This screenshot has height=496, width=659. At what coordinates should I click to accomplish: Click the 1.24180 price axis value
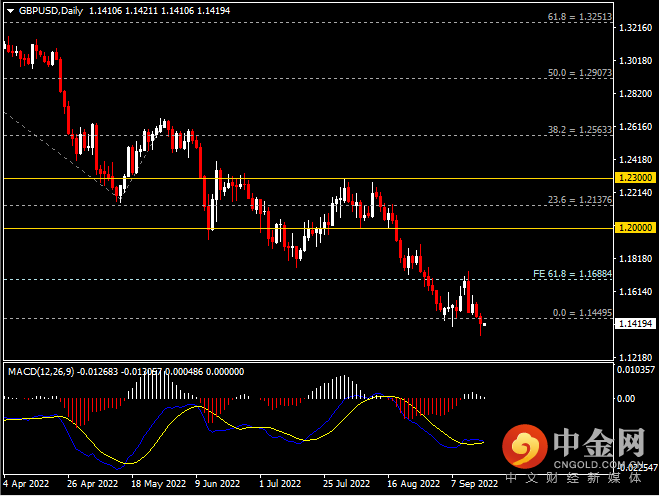click(635, 159)
